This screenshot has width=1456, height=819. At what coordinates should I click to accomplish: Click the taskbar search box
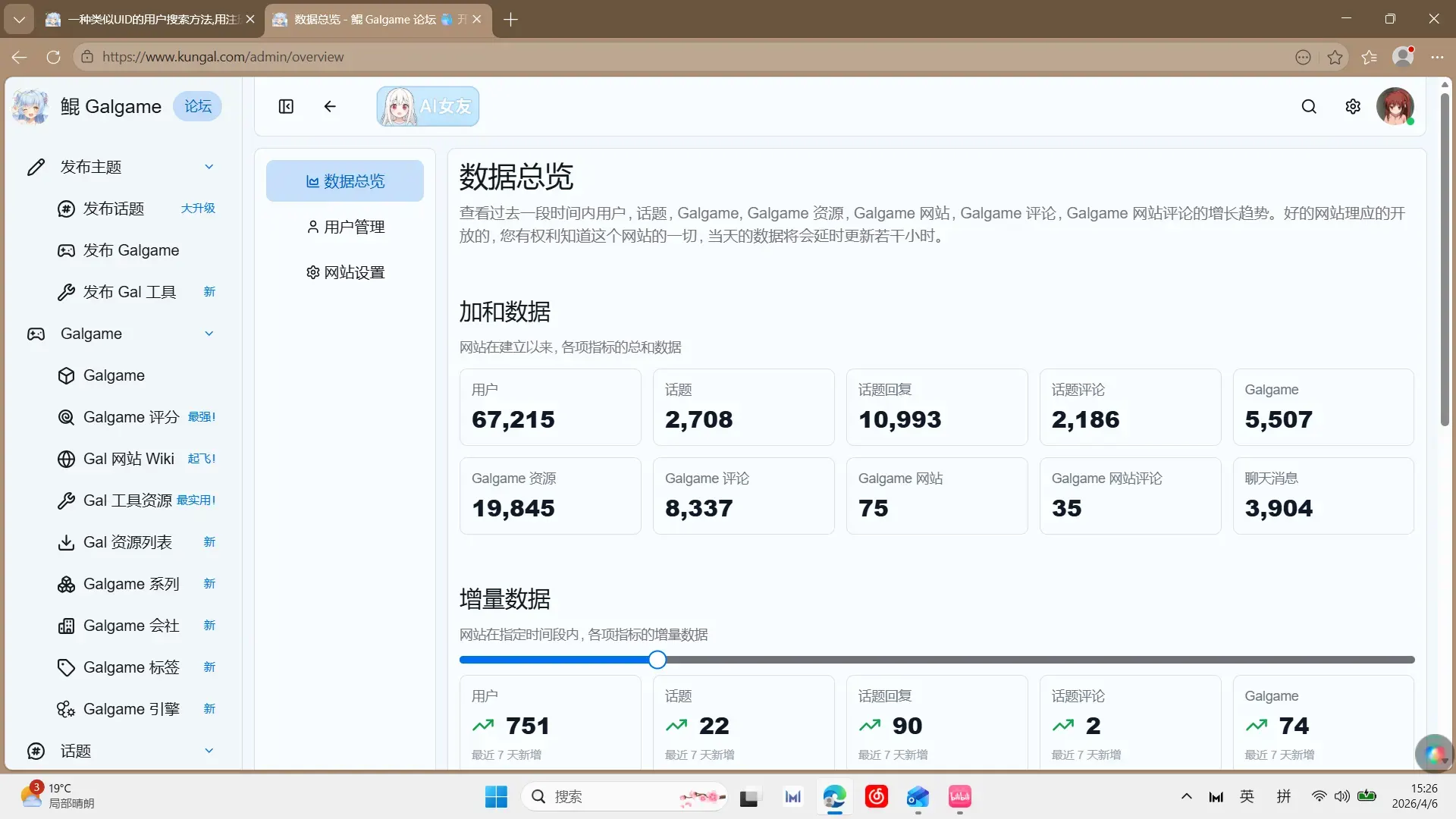626,796
